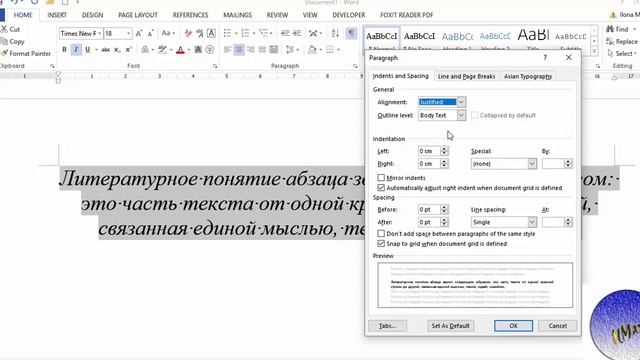Increase Spacing After stepper up arrow
This screenshot has height=360, width=640.
pyautogui.click(x=444, y=220)
